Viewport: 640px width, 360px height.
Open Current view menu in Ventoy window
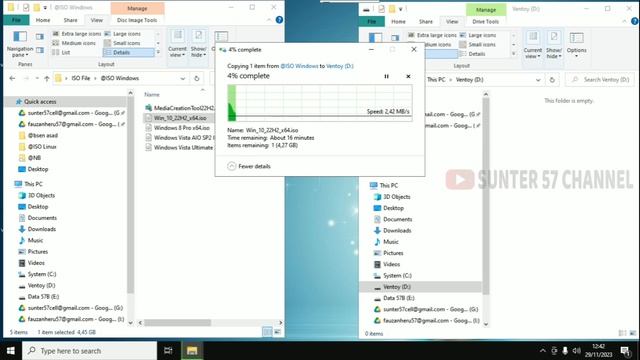coord(533,46)
